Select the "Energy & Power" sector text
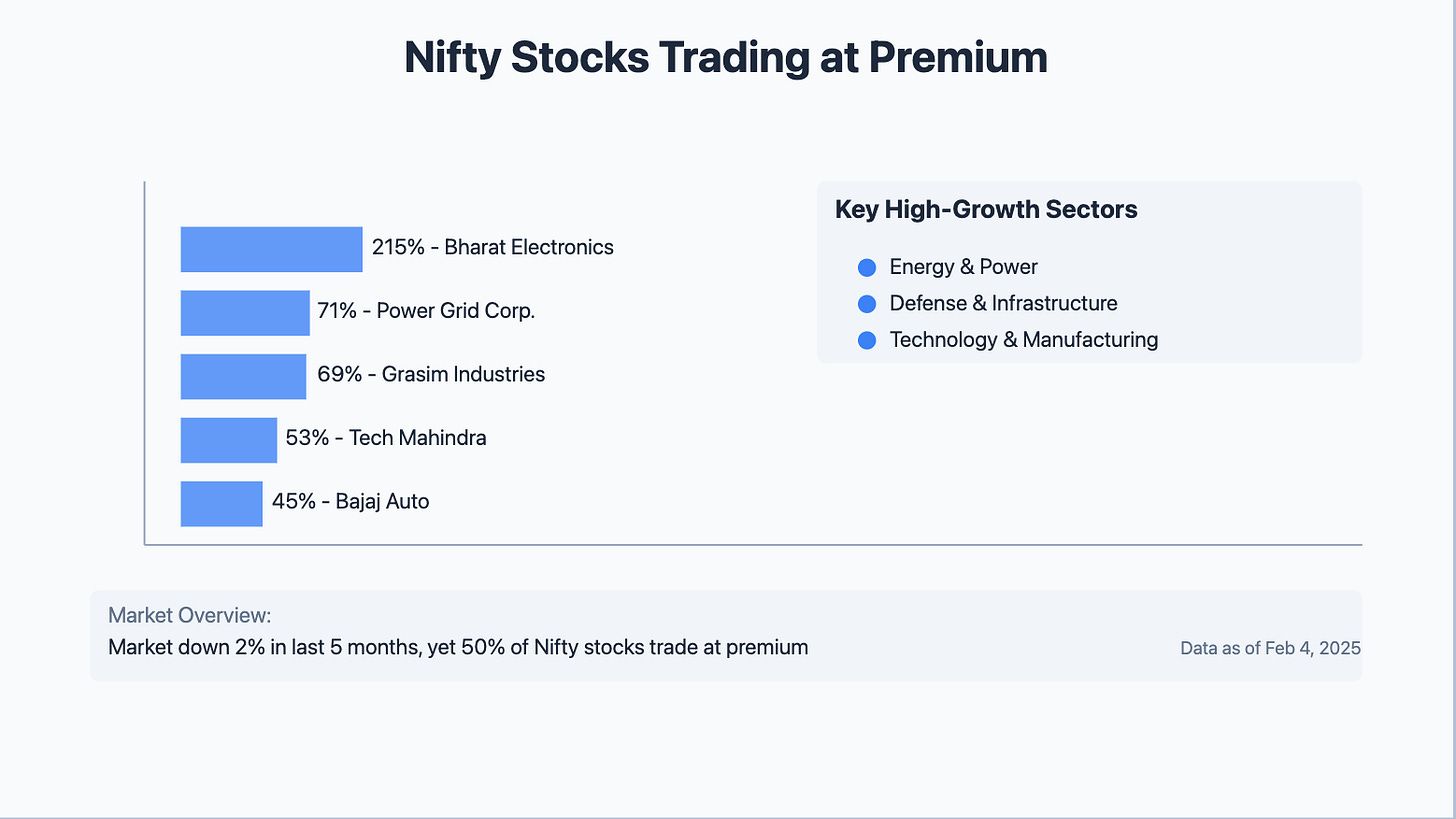Screen dimensions: 1456x819 963,267
